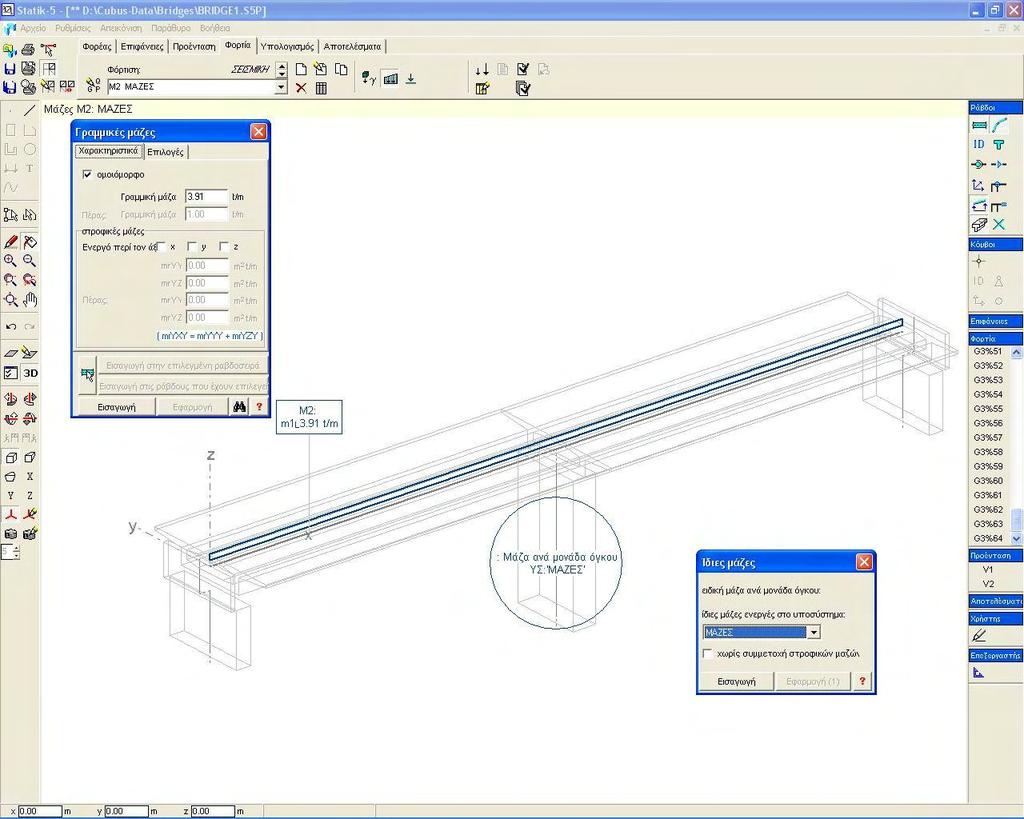Click the Z axis view icon
The width and height of the screenshot is (1024, 819).
[29, 496]
